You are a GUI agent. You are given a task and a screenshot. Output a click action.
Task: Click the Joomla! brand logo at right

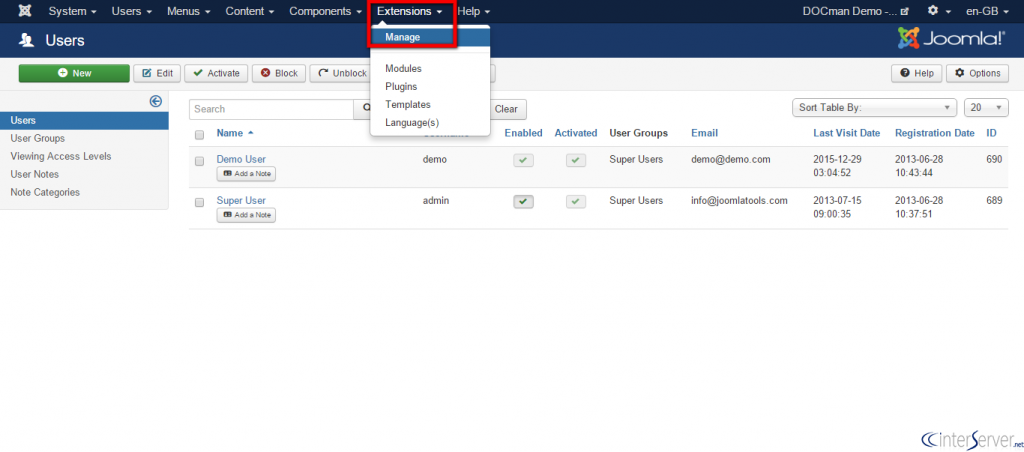952,39
